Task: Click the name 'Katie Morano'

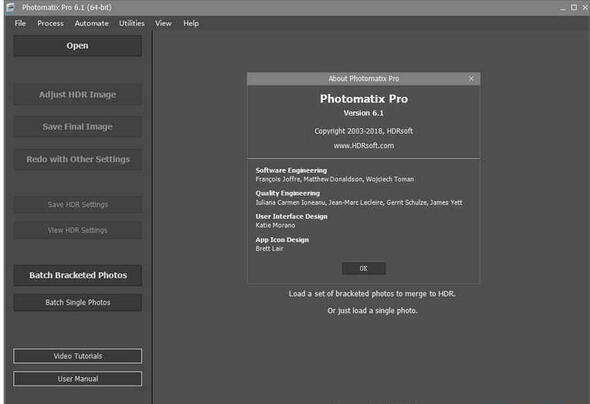Action: point(275,225)
